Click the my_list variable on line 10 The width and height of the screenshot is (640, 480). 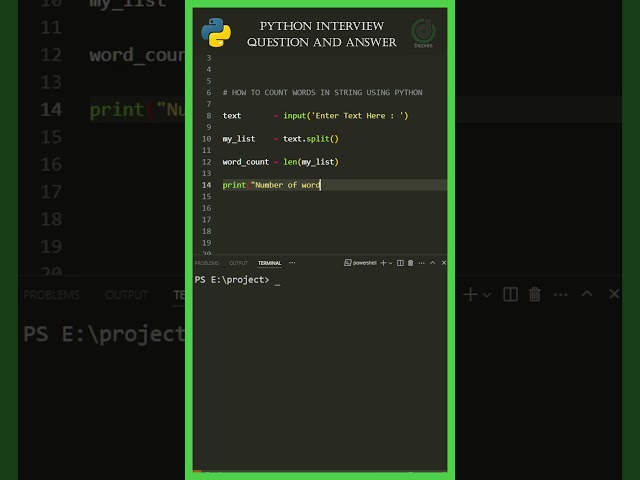point(239,139)
